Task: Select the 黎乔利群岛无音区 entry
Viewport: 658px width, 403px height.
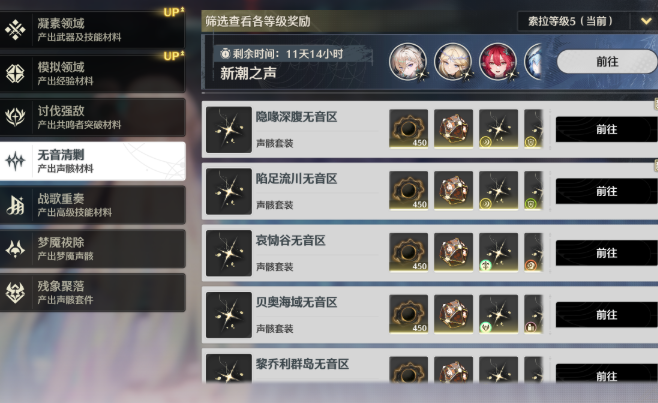Action: click(x=430, y=366)
